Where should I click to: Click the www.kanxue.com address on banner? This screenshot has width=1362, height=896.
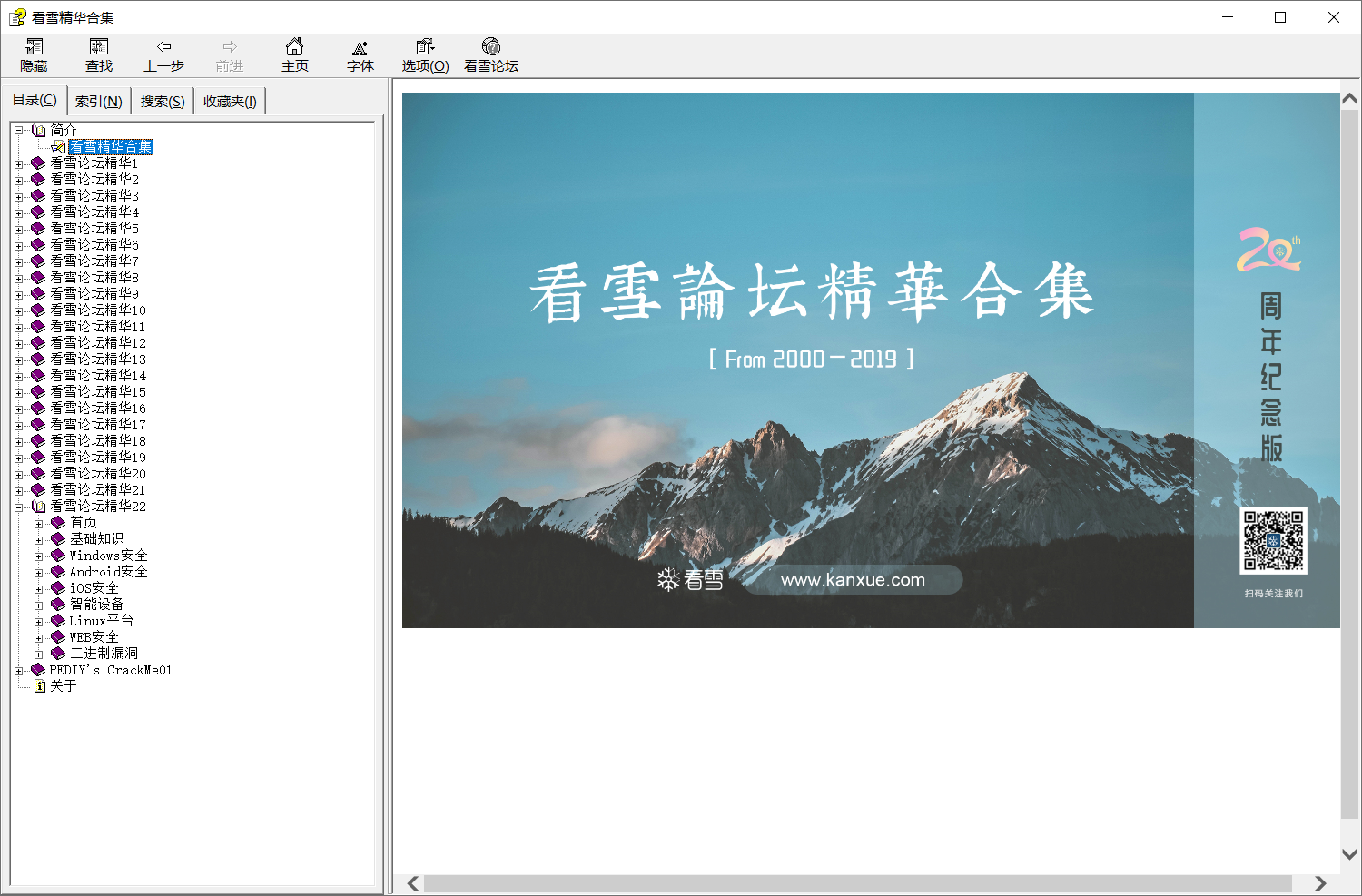tap(853, 579)
